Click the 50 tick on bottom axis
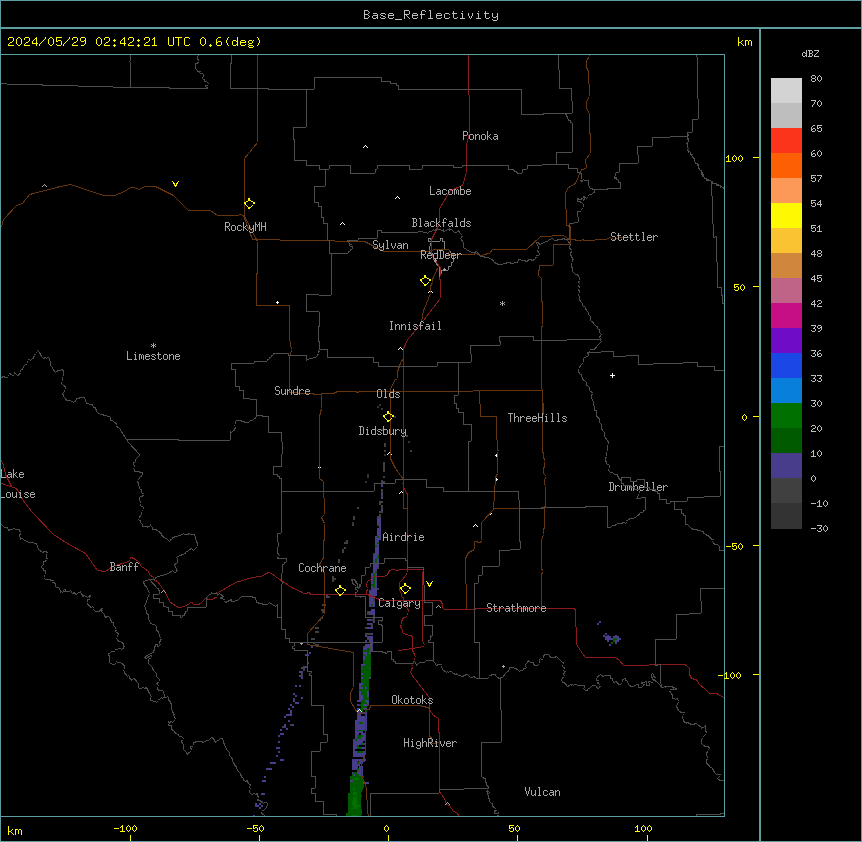 (515, 828)
